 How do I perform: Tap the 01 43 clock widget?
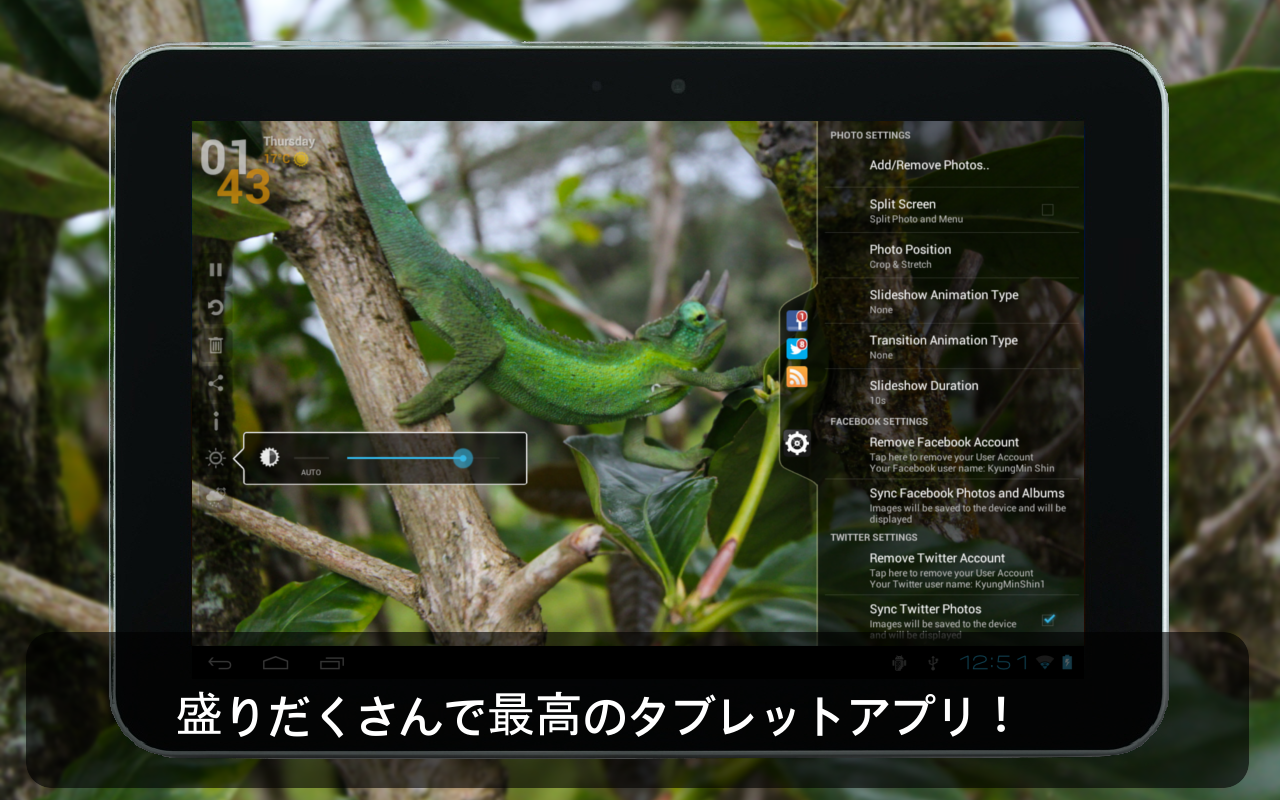click(x=235, y=172)
